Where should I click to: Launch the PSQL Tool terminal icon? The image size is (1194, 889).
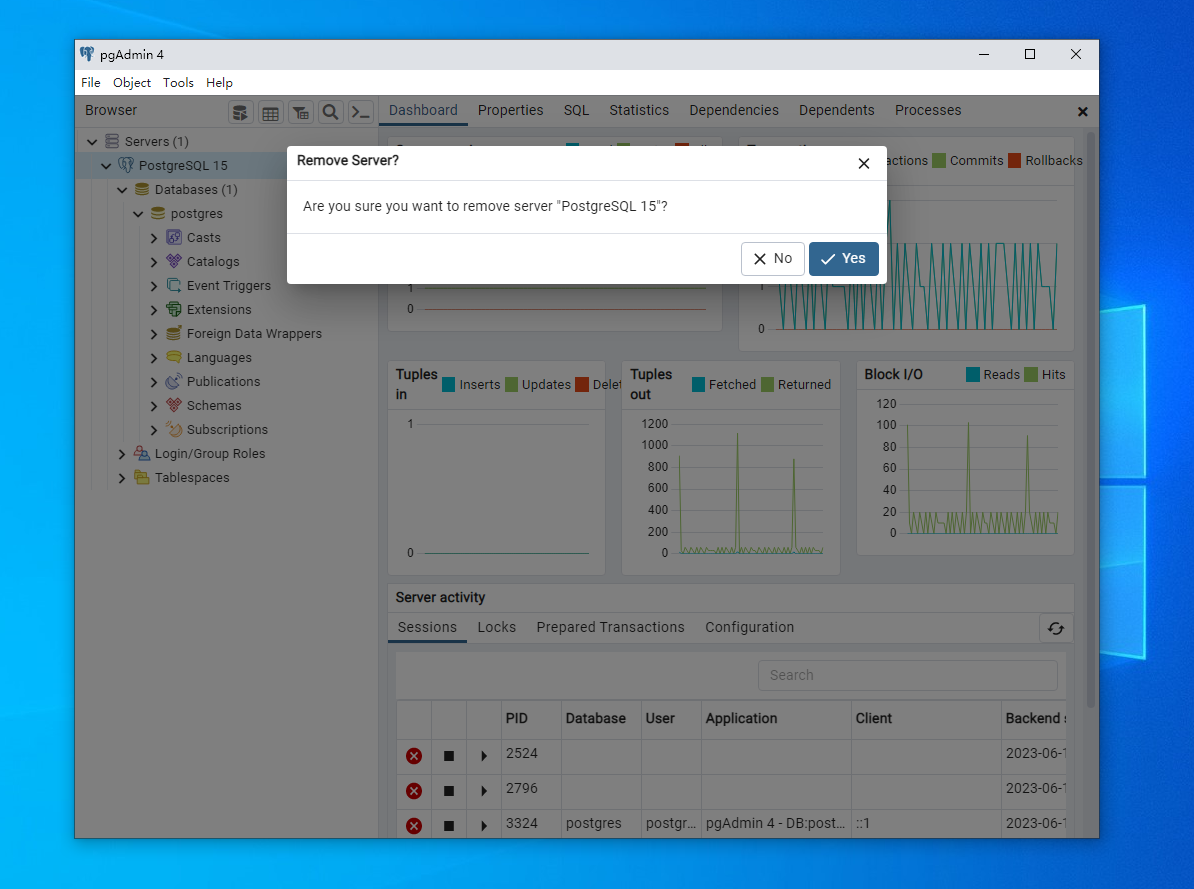coord(360,112)
